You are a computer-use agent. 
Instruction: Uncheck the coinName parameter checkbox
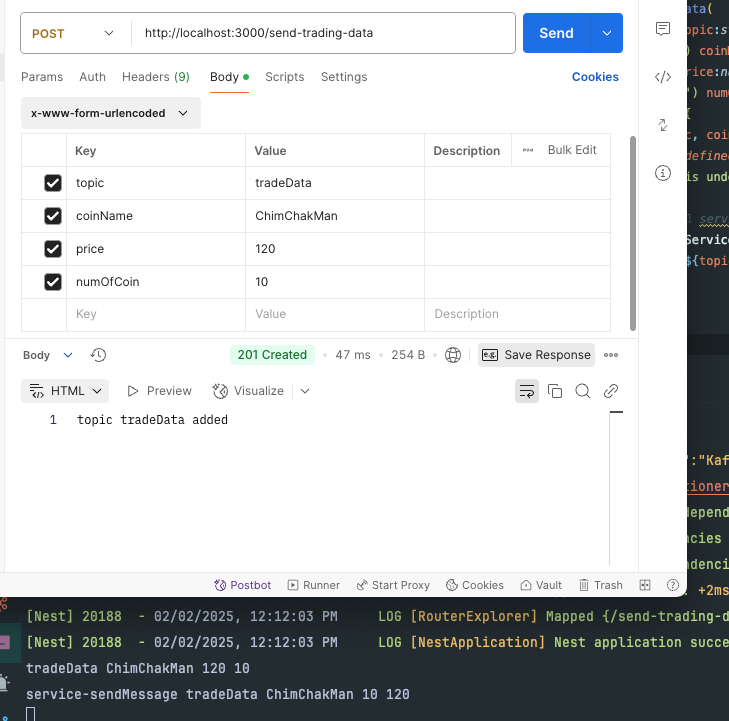(53, 216)
